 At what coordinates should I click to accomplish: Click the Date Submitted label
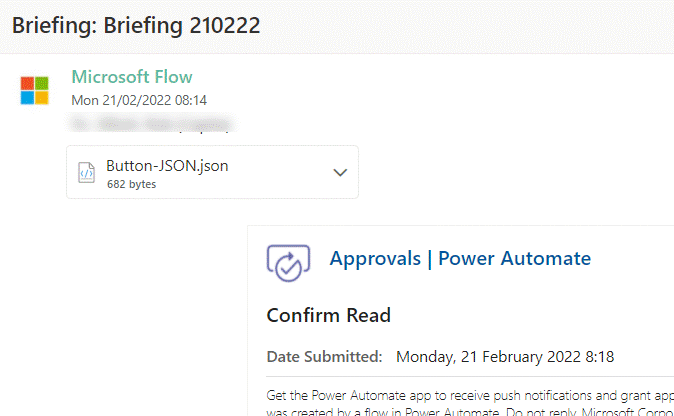pyautogui.click(x=324, y=356)
